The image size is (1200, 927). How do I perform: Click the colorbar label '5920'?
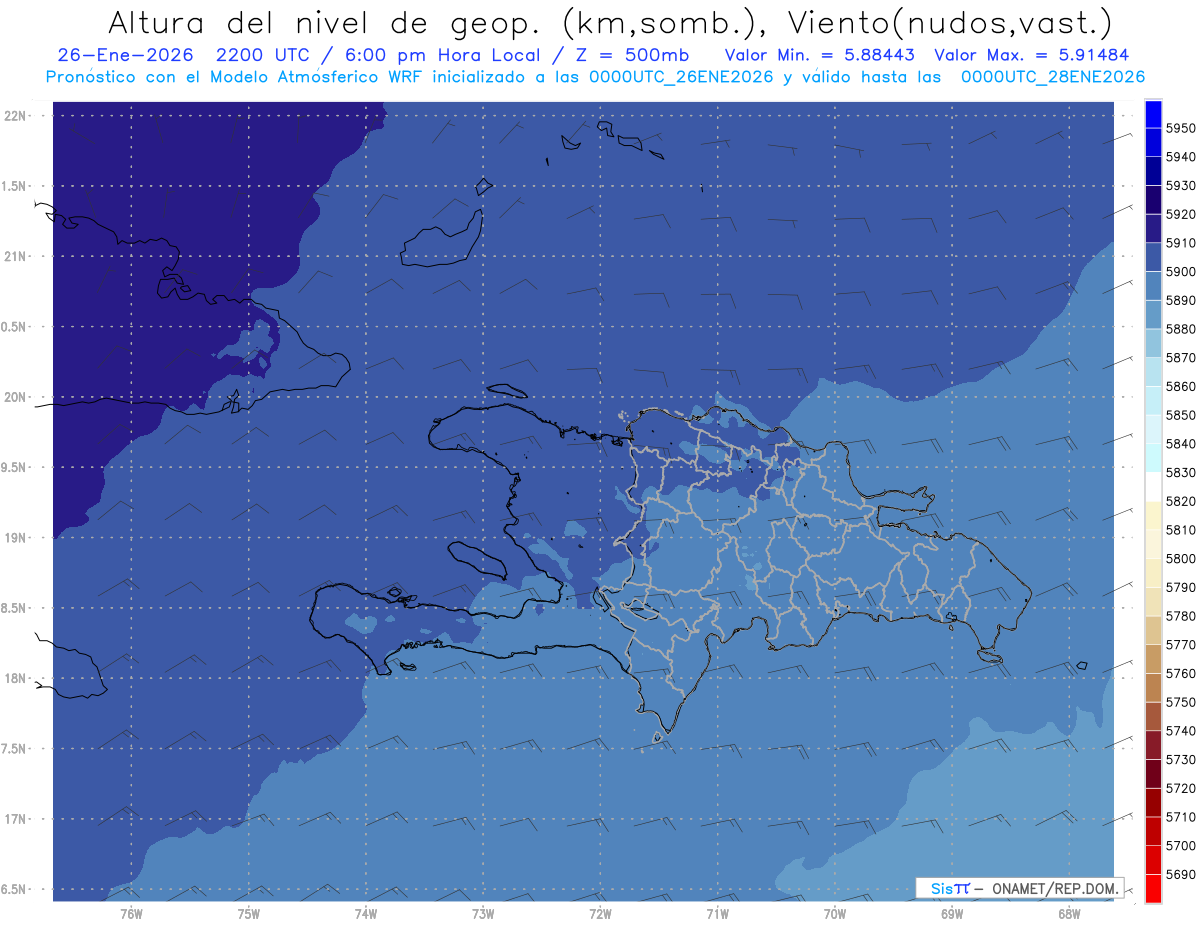(x=1181, y=214)
